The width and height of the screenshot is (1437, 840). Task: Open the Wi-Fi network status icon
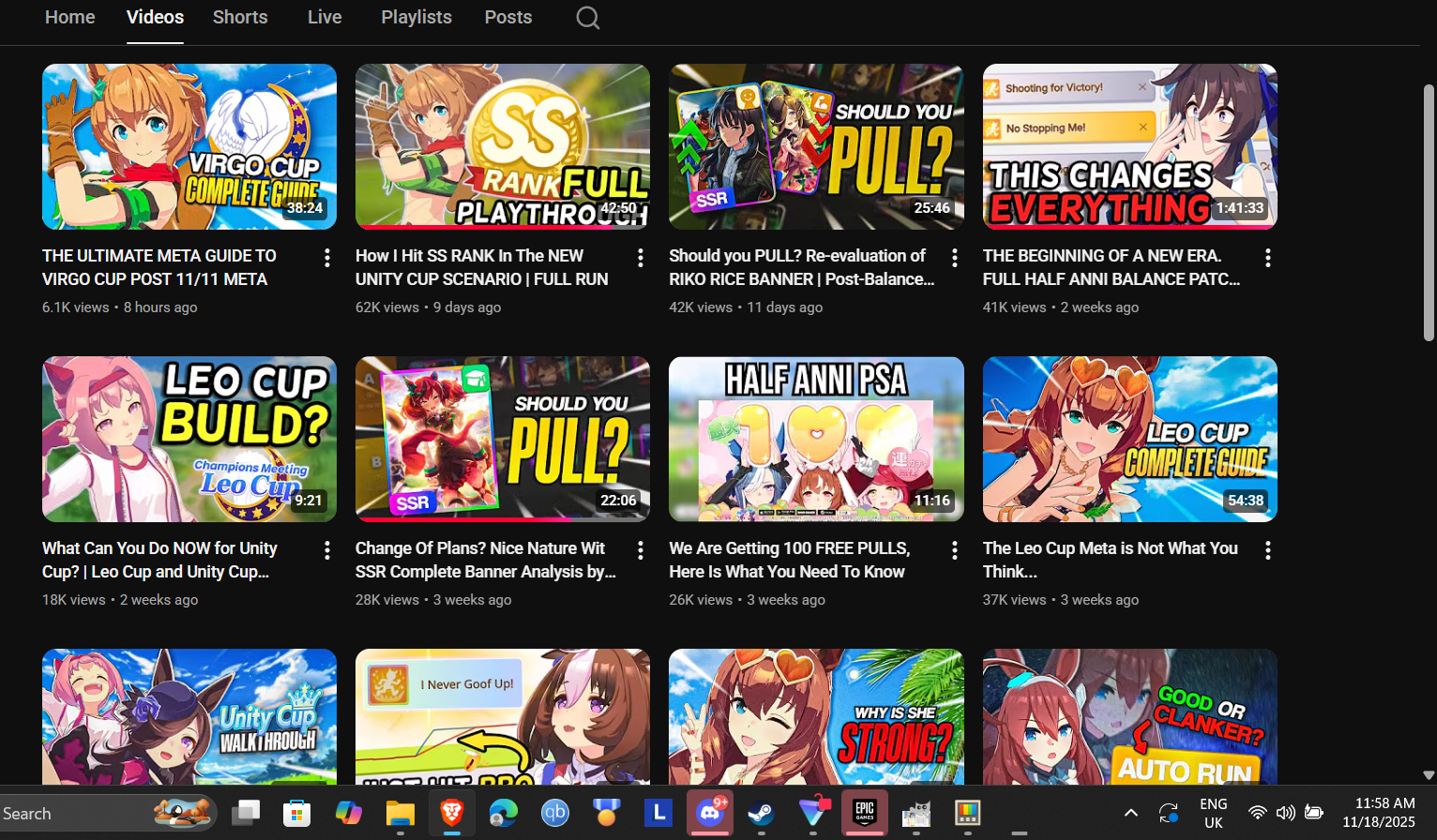(1257, 813)
